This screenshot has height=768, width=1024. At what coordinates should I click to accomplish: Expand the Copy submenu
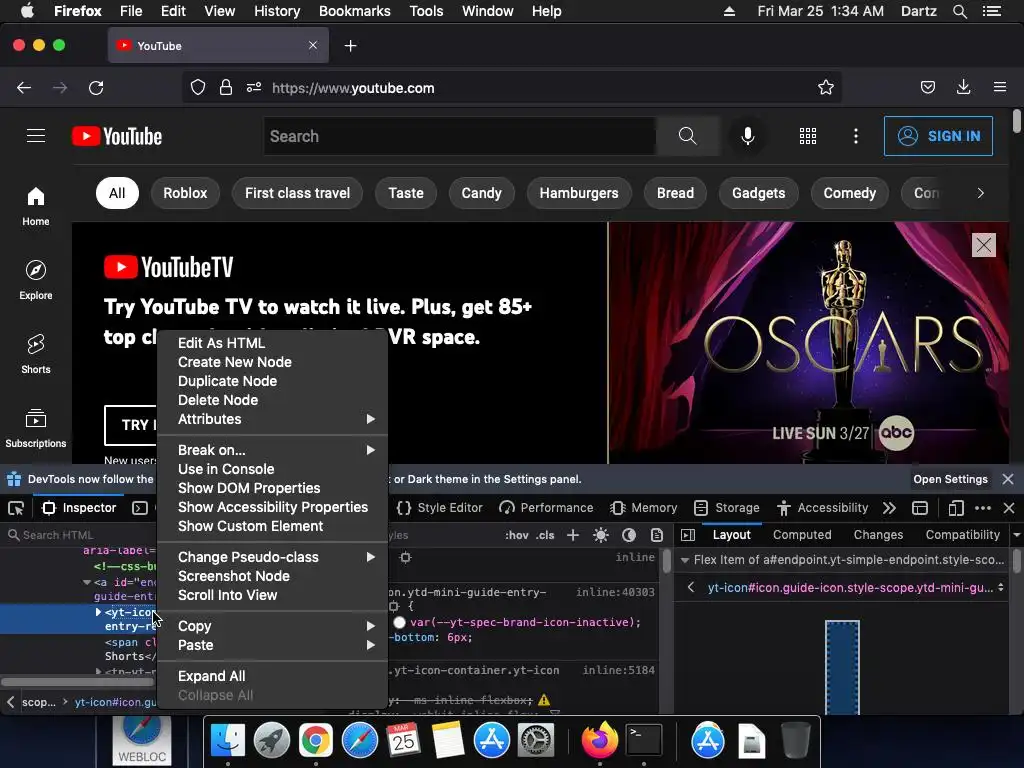pos(272,626)
